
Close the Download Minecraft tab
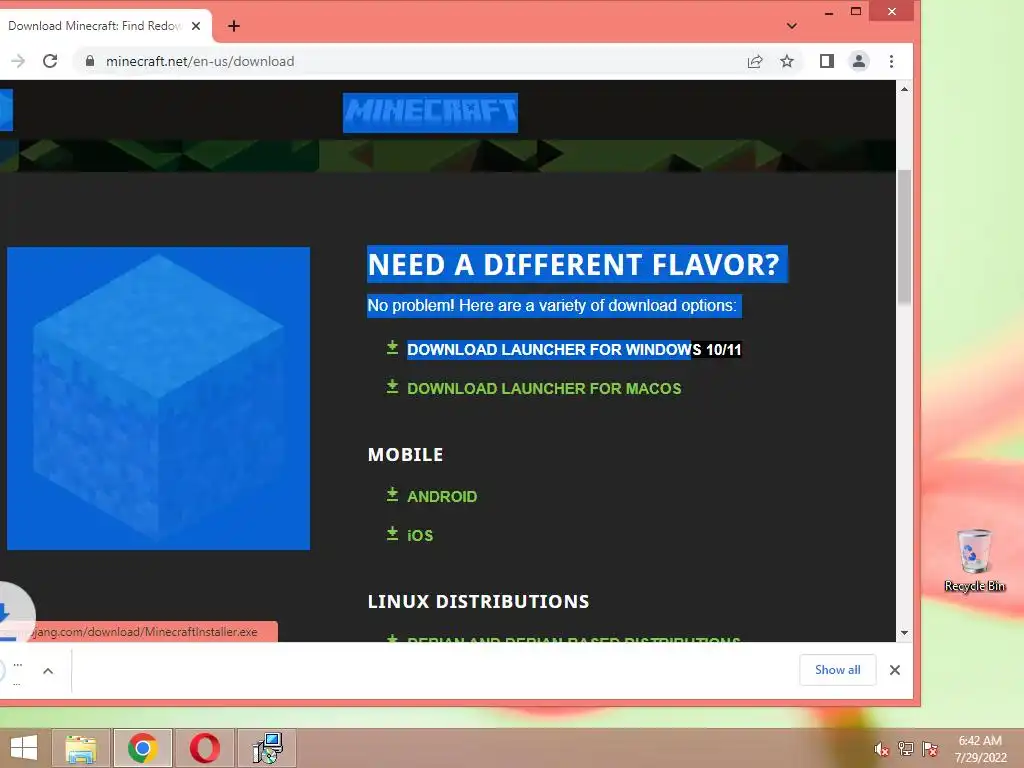[x=196, y=26]
